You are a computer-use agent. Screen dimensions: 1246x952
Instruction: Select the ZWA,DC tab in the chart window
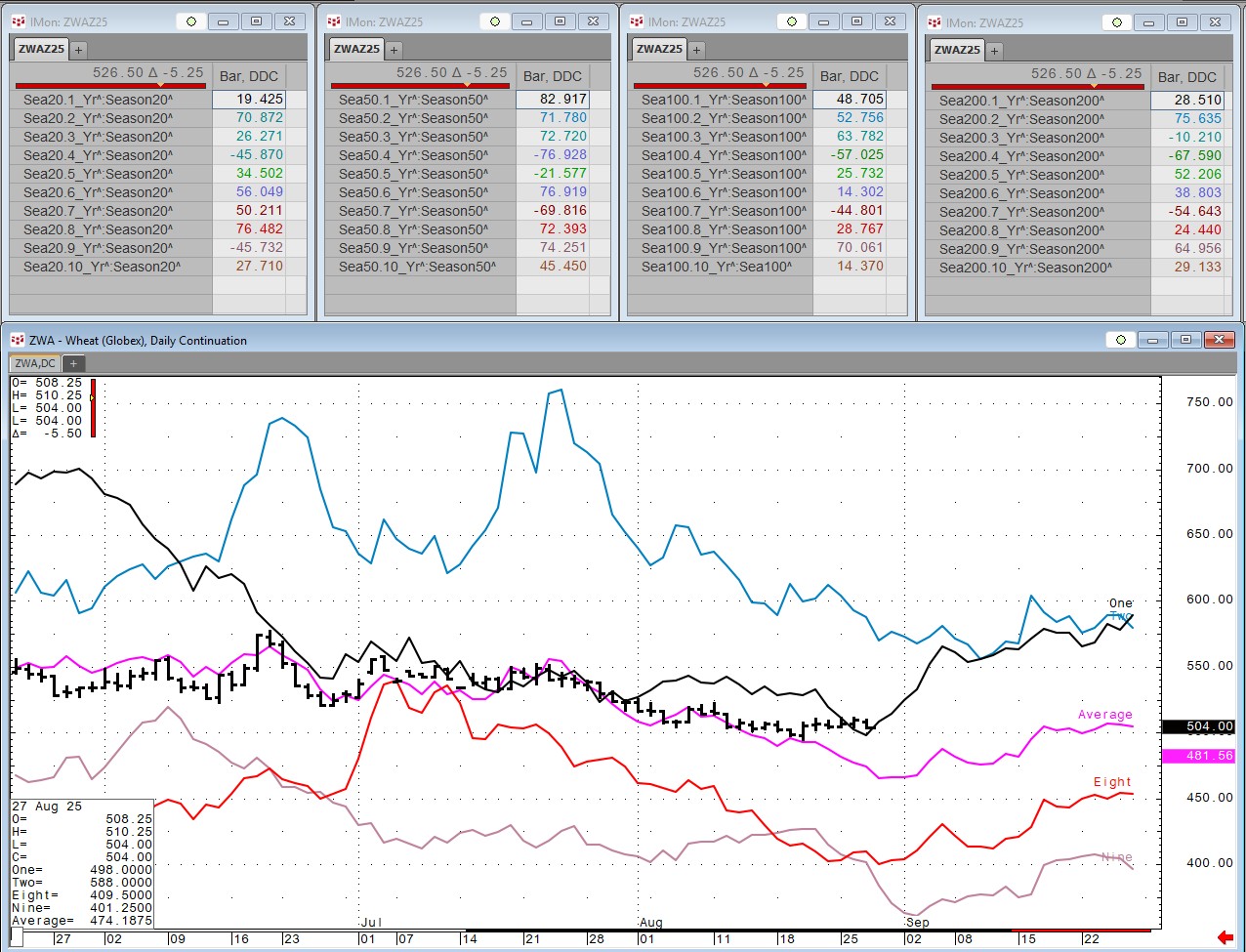pyautogui.click(x=35, y=363)
